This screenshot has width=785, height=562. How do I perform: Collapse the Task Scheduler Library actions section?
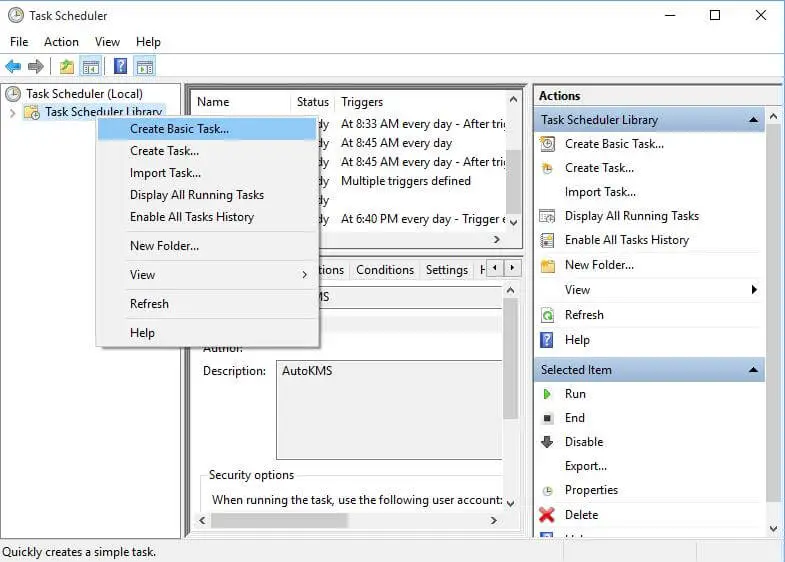753,120
